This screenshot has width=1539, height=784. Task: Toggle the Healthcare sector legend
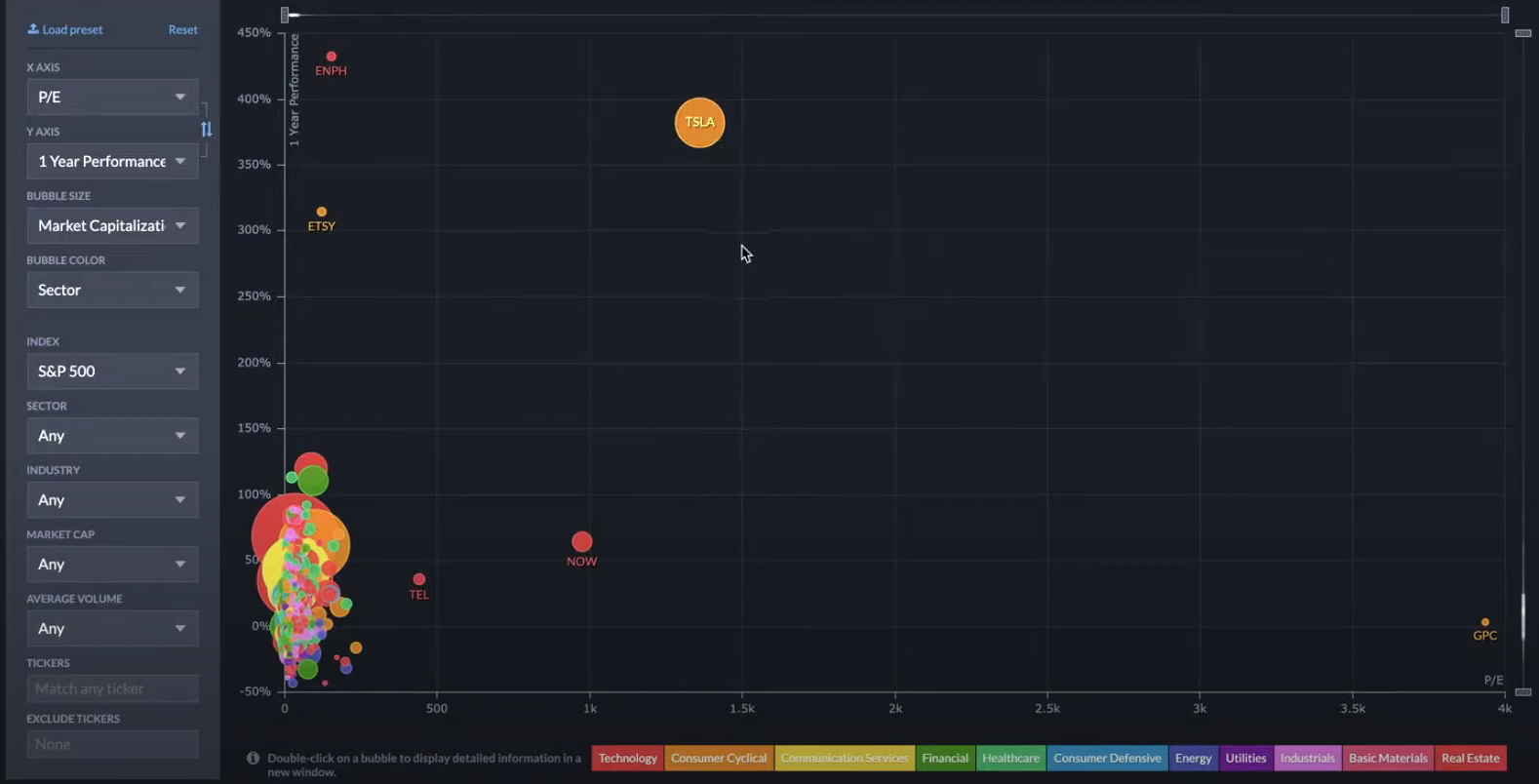click(x=1010, y=758)
